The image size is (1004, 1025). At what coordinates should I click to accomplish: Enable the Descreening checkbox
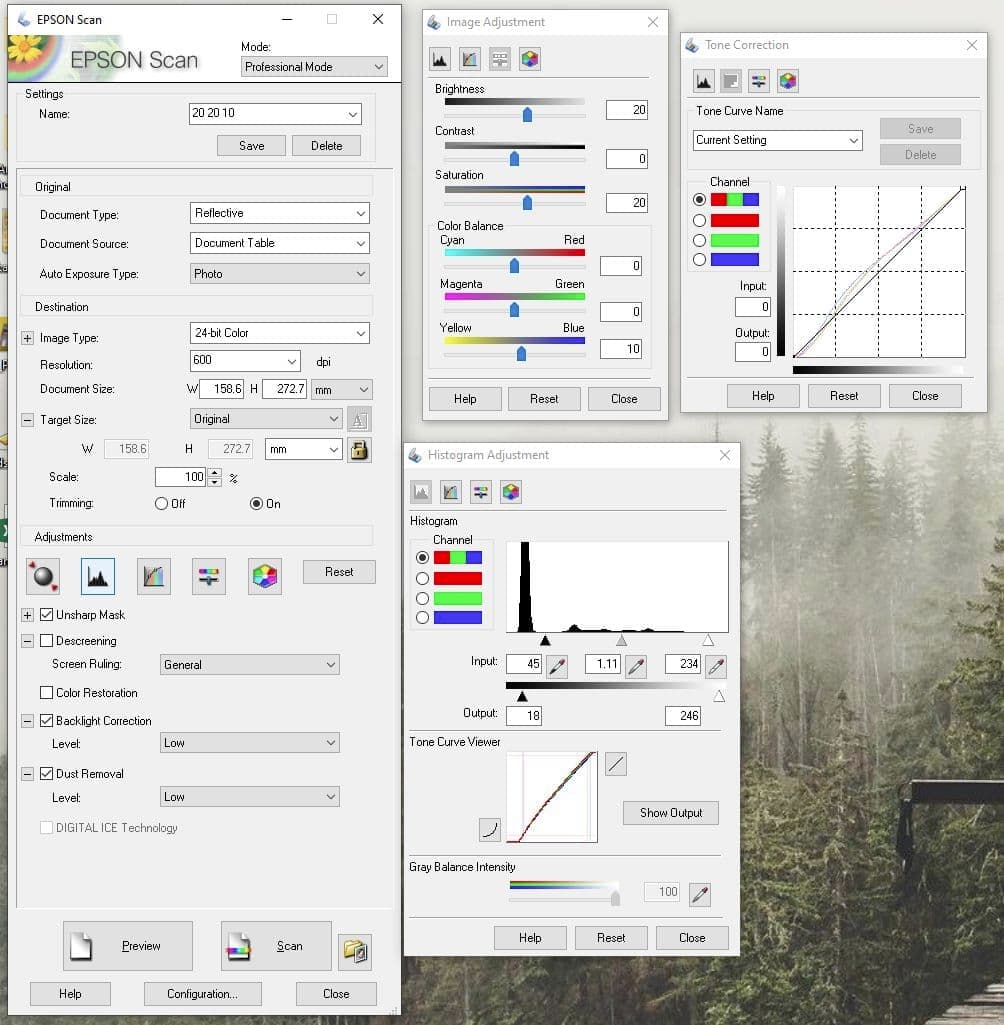tap(46, 641)
